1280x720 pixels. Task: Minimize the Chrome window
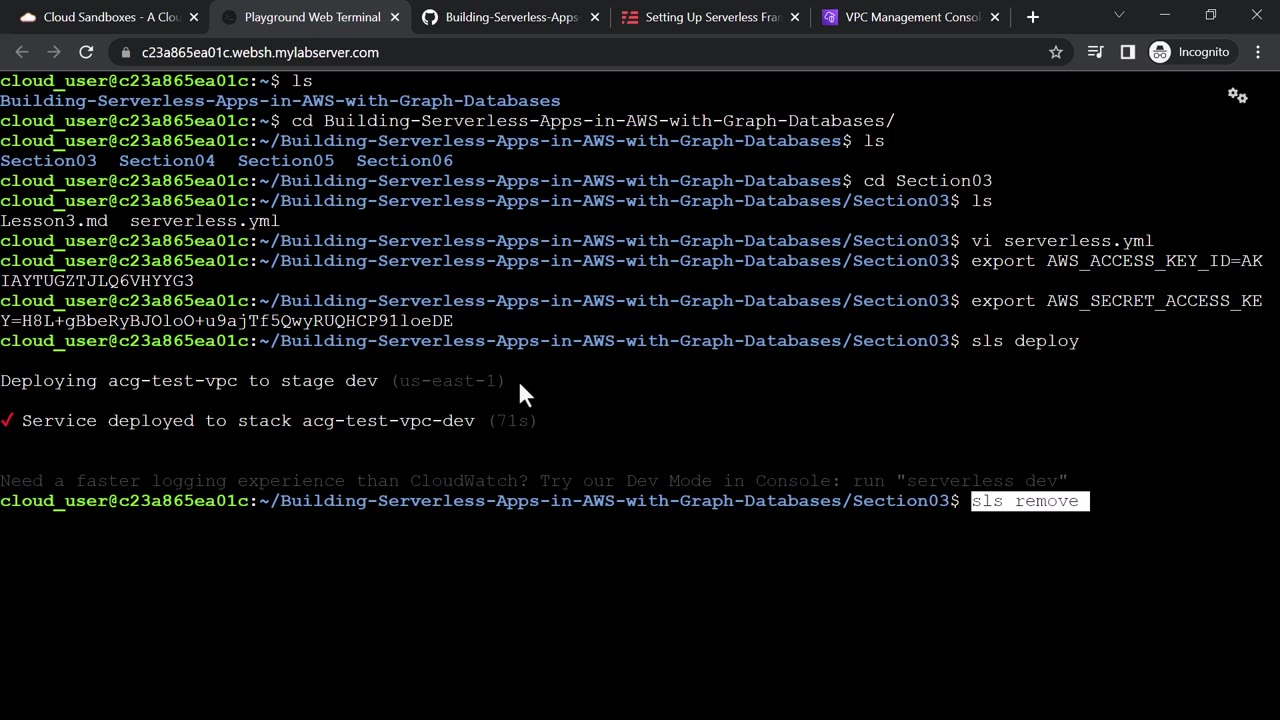1165,15
